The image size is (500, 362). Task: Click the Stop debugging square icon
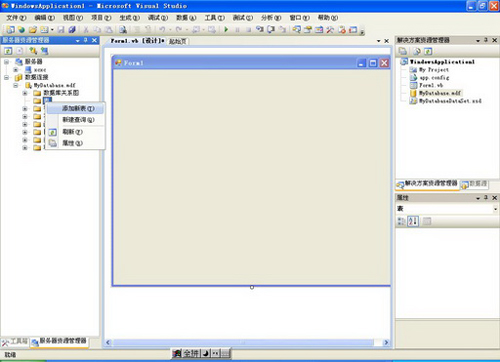pos(248,30)
